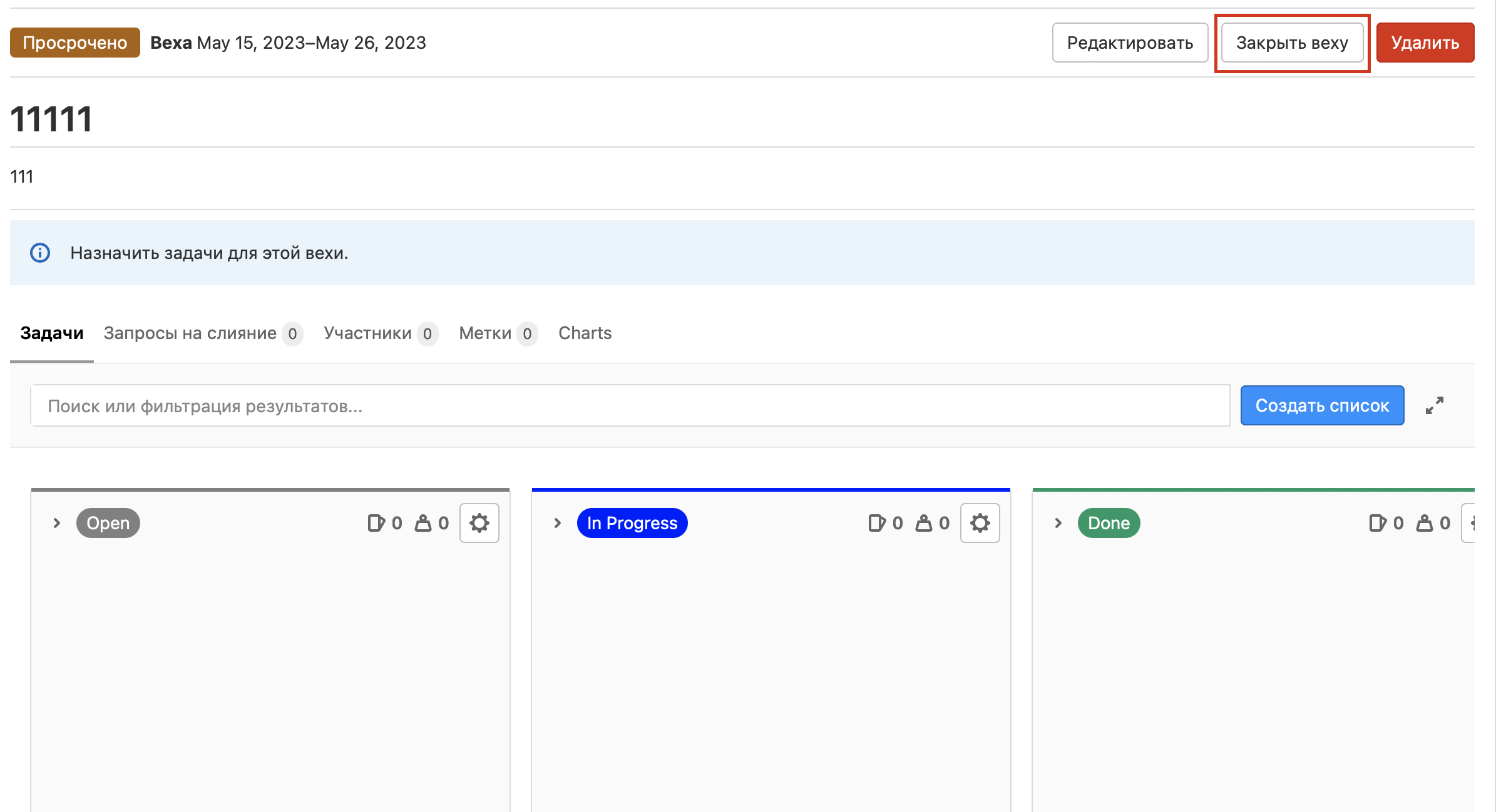
Task: Focus the search or filter results field
Action: (x=630, y=406)
